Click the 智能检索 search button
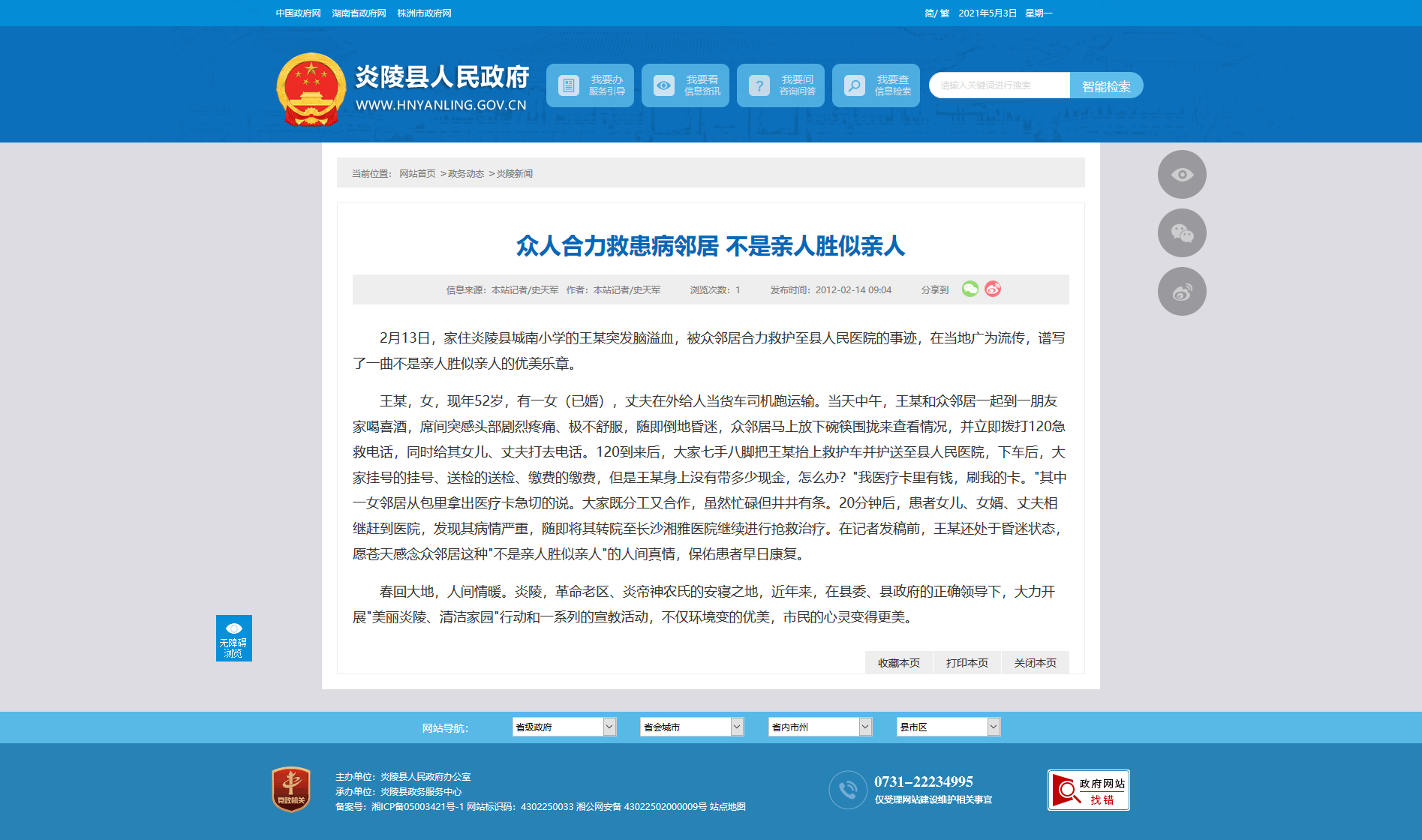Image resolution: width=1422 pixels, height=840 pixels. point(1106,86)
